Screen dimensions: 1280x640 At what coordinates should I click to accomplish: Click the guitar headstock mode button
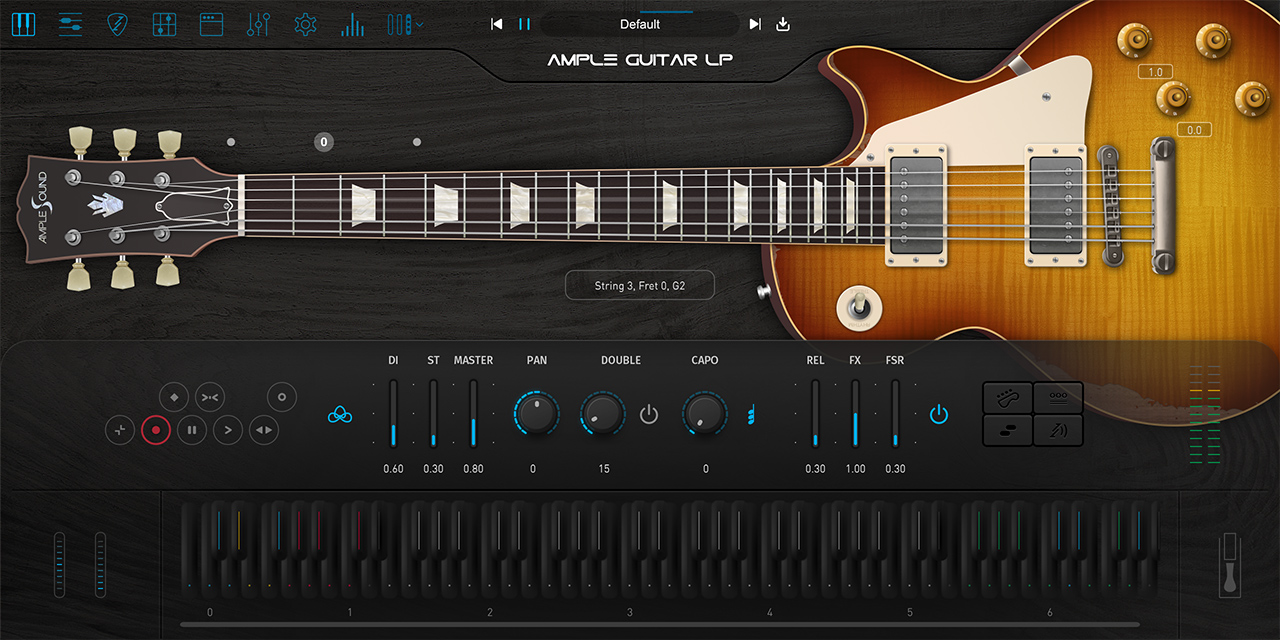tap(1008, 397)
